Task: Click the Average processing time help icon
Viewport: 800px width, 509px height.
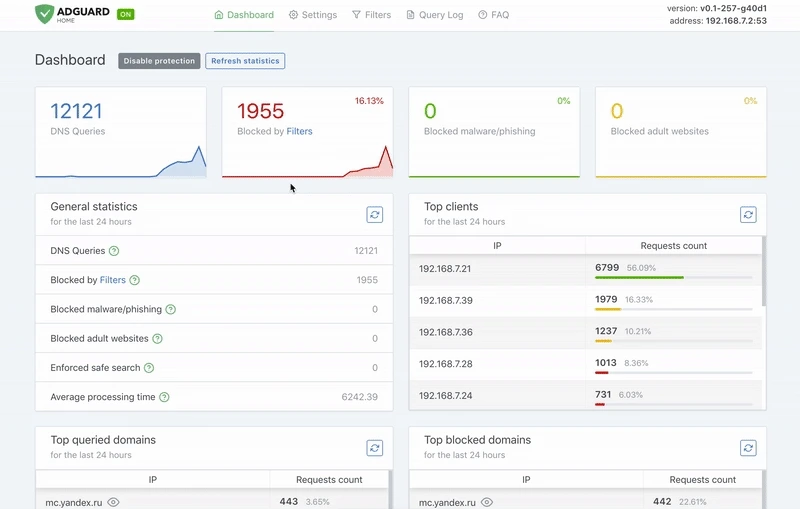Action: [x=164, y=397]
